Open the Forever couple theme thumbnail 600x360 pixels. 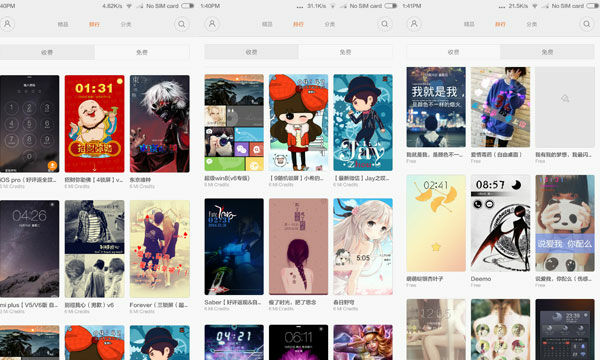160,249
